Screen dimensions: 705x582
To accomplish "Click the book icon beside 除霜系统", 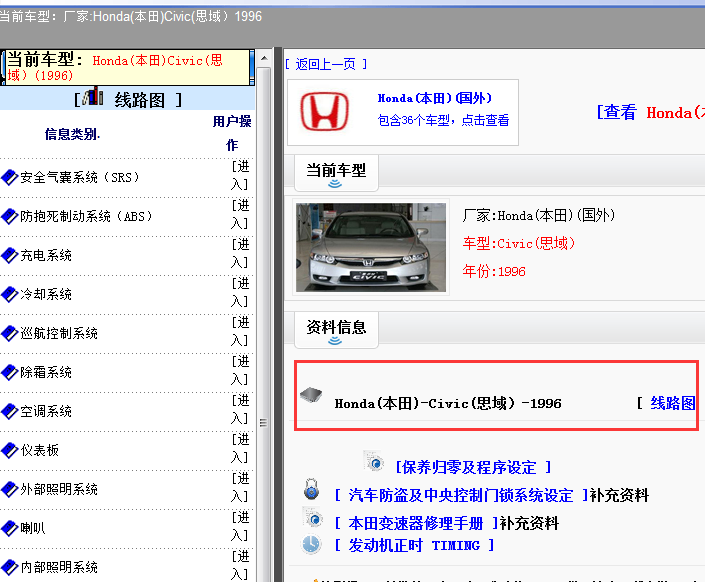I will coord(9,372).
